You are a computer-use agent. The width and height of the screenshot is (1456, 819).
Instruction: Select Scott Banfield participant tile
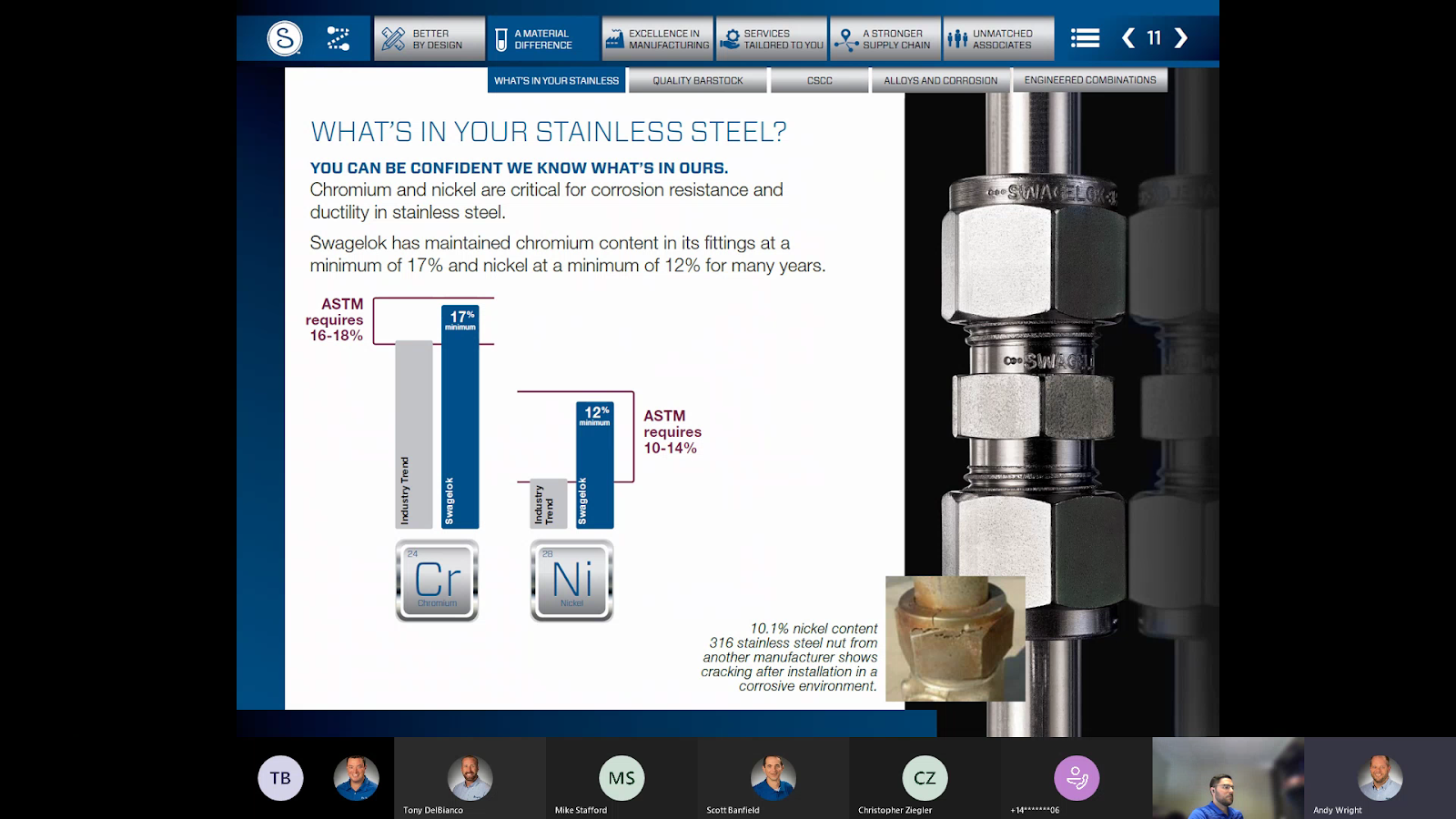click(x=773, y=778)
